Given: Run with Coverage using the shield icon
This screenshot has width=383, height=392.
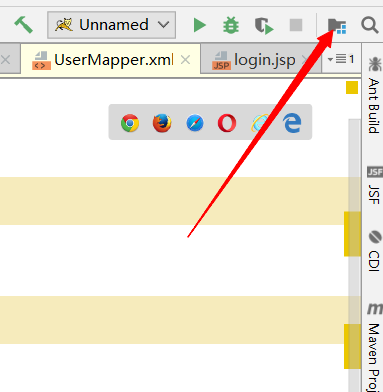Looking at the screenshot, I should (264, 26).
